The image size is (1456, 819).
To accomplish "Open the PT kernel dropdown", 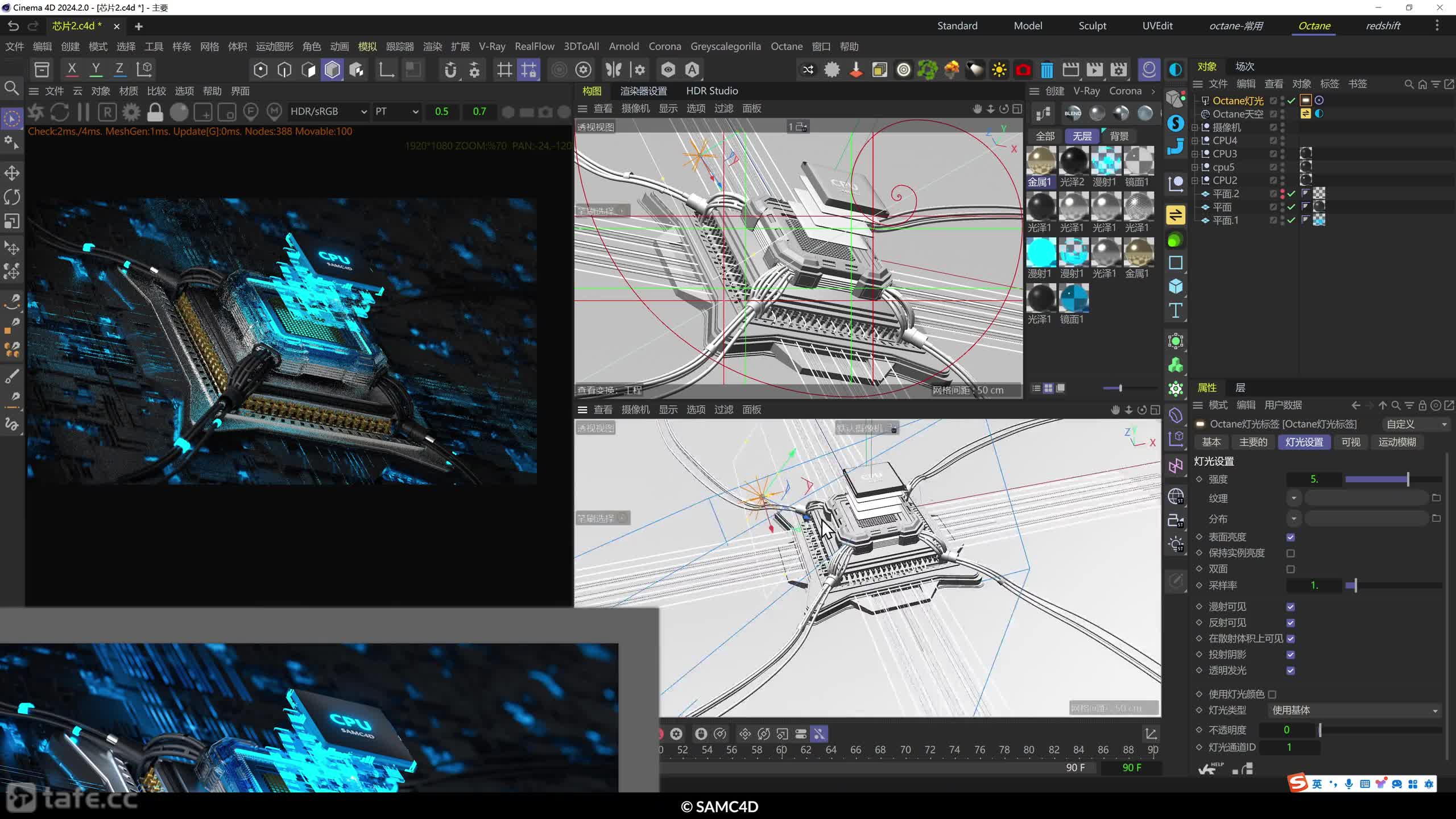I will point(396,111).
